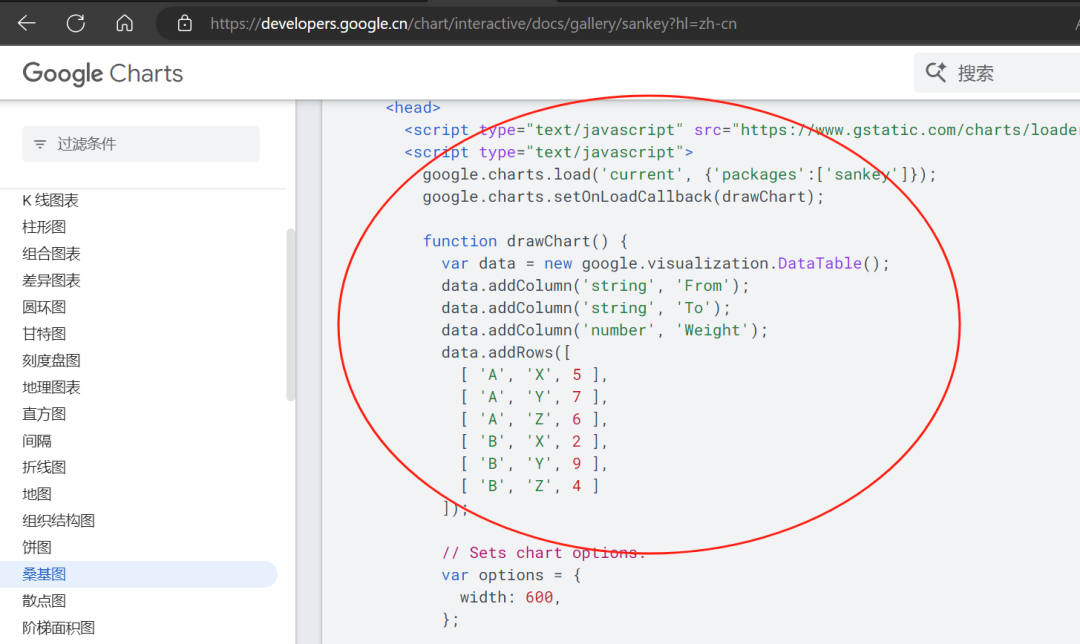
Task: Click the data.addRows([ code line
Action: (x=506, y=352)
